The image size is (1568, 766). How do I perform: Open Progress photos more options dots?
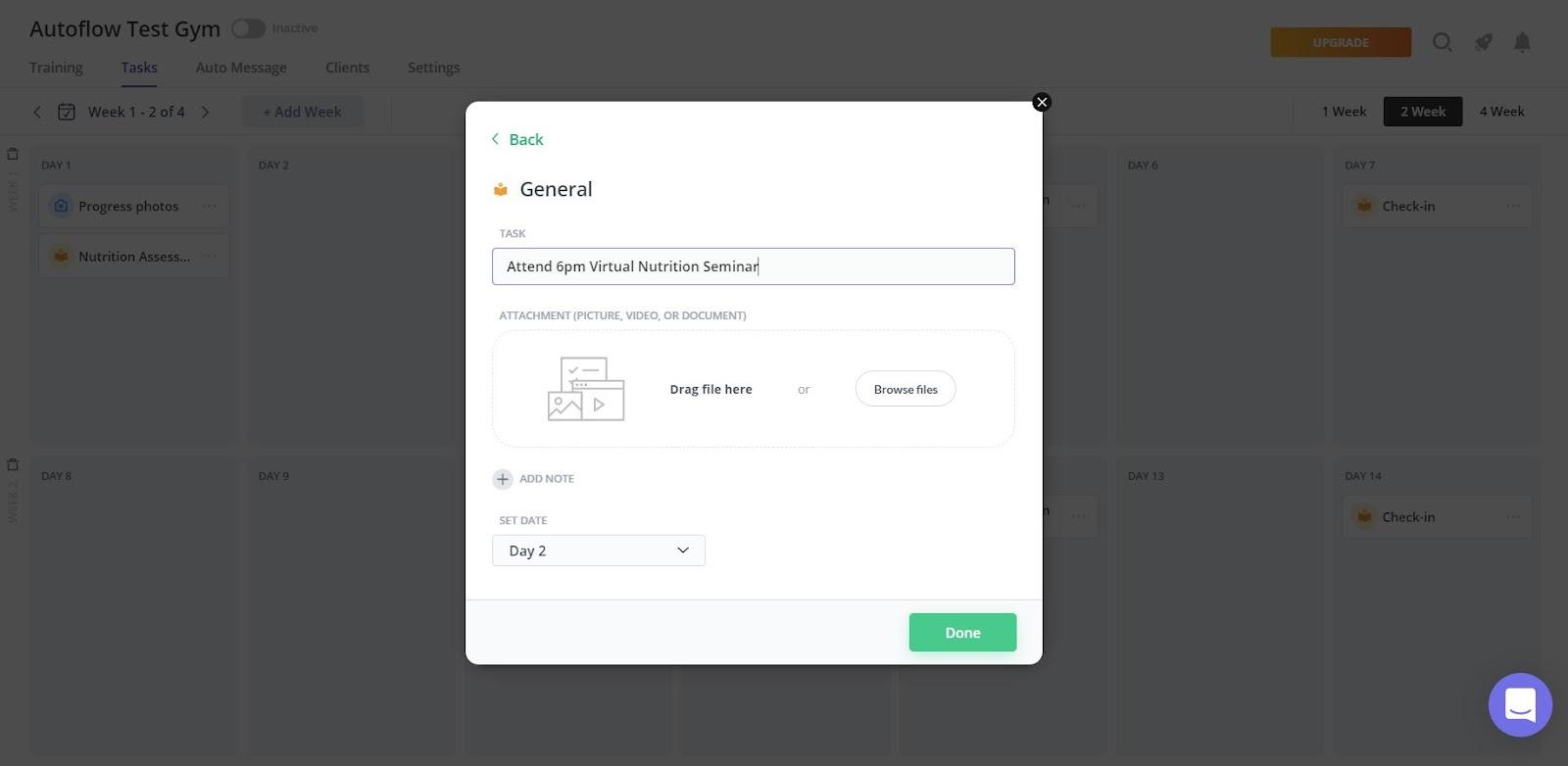(x=210, y=206)
